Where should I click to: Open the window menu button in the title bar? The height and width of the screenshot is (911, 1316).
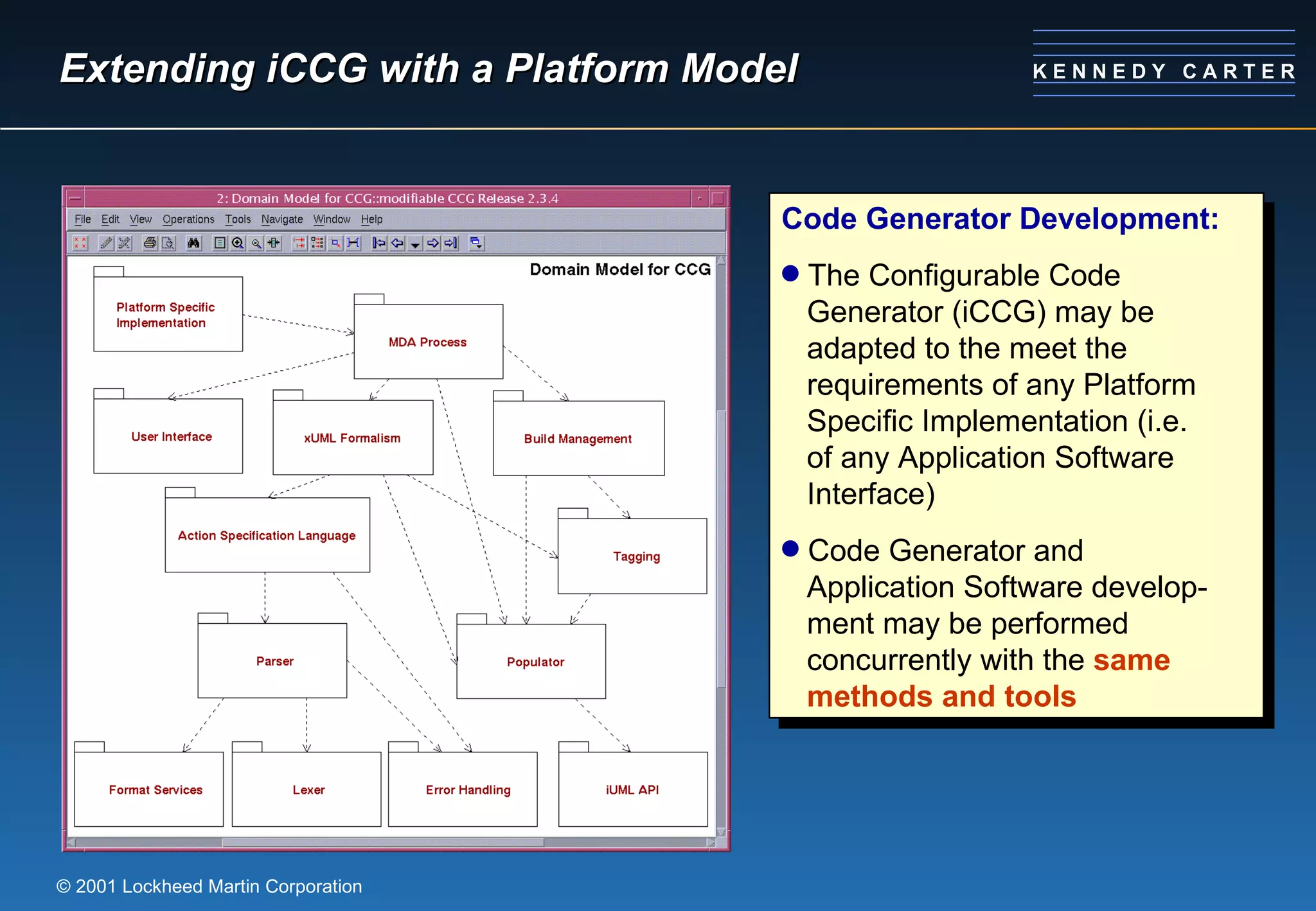pos(75,199)
